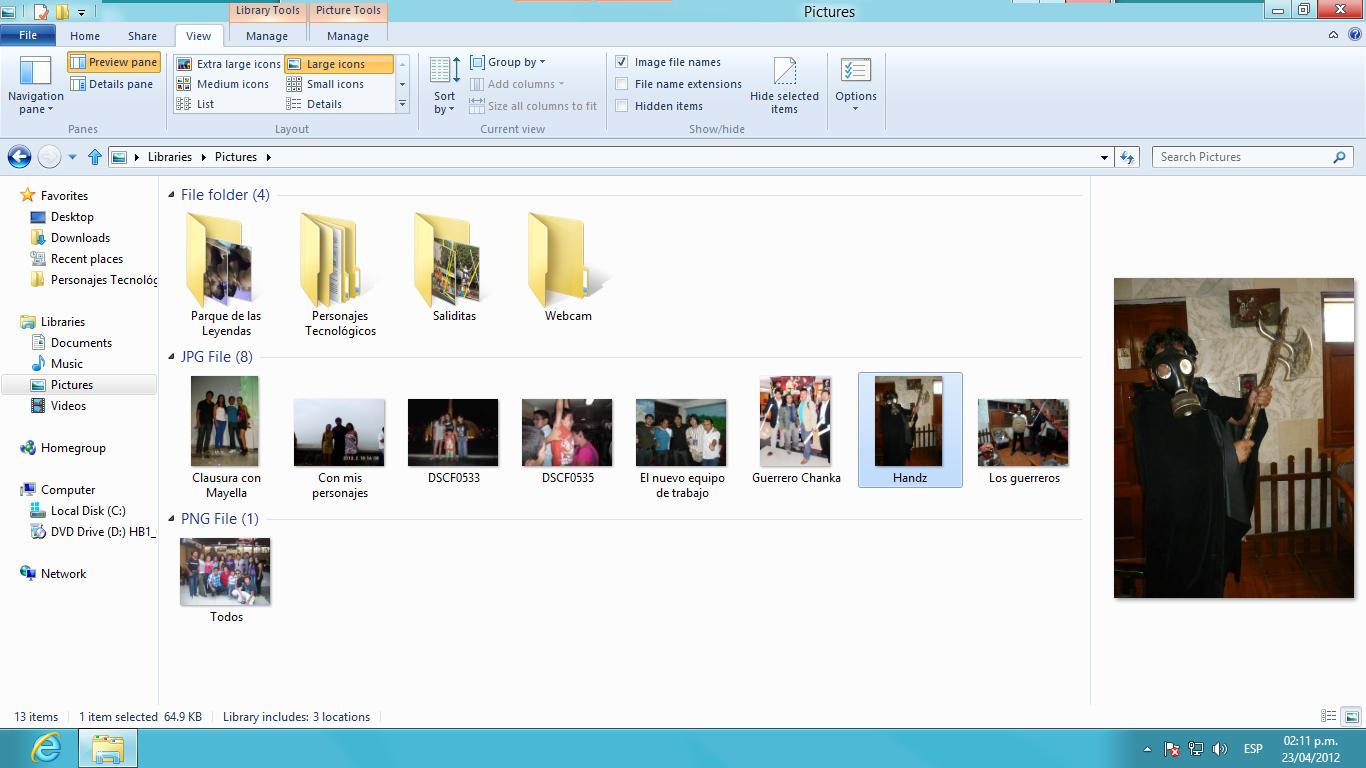The height and width of the screenshot is (768, 1366).
Task: Click the Details pane button
Action: click(x=112, y=84)
